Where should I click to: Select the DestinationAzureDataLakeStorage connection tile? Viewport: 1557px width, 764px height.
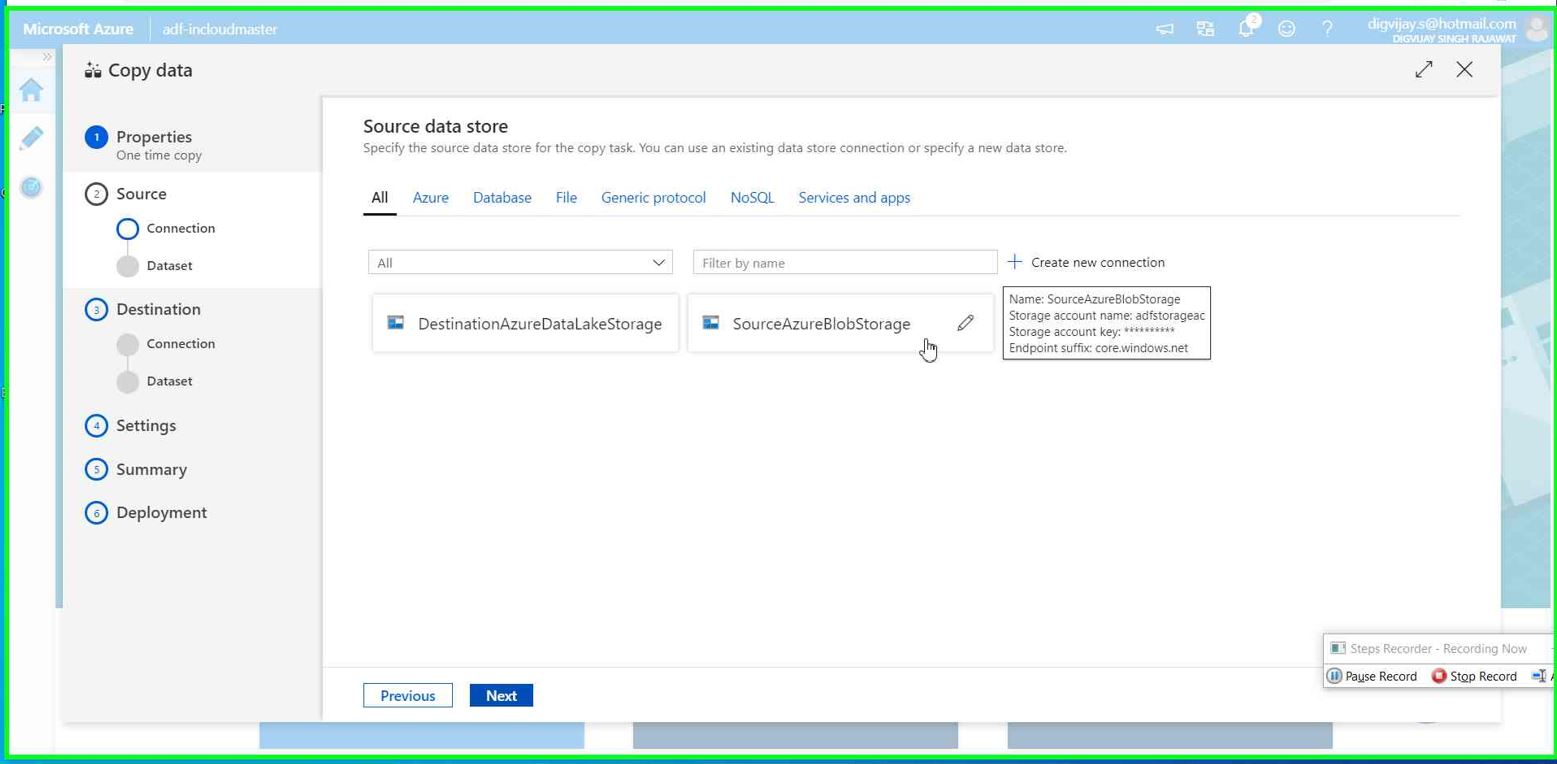[525, 323]
